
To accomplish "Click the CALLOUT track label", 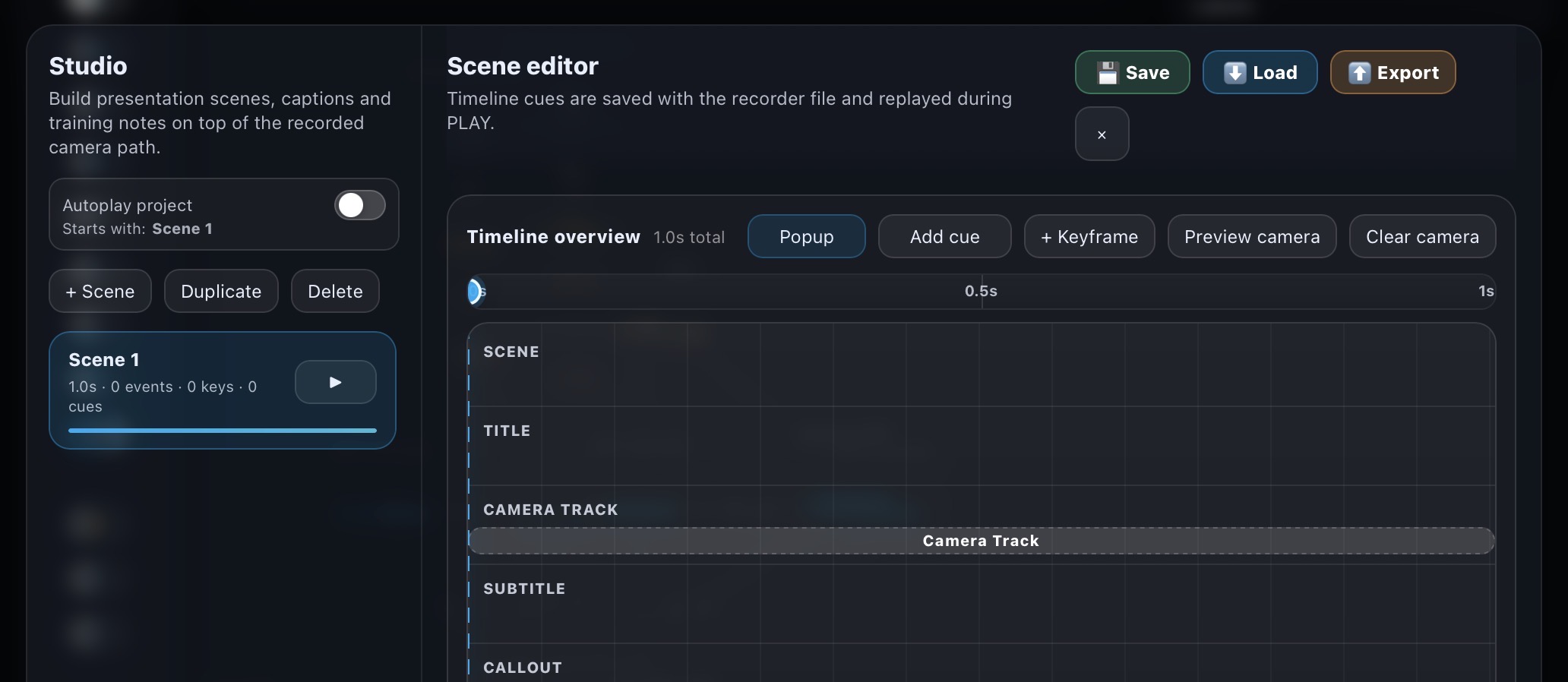I will click(523, 668).
